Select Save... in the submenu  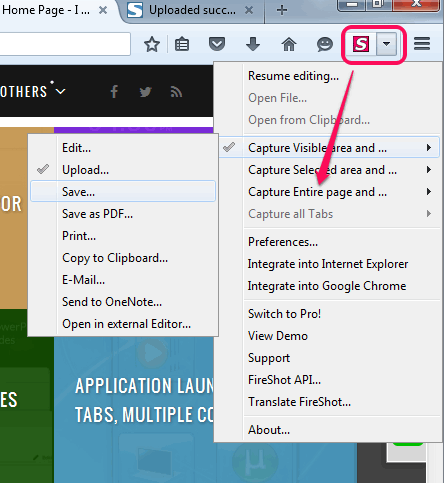(123, 192)
